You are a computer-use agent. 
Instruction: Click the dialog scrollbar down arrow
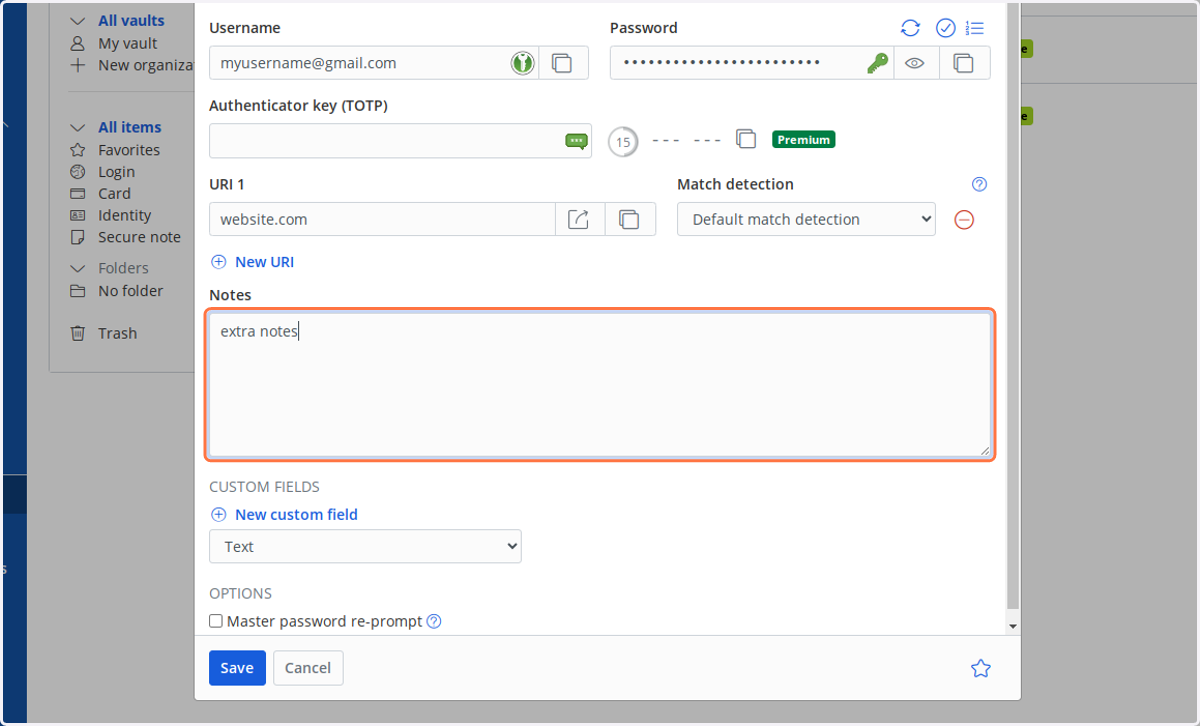tap(1013, 626)
